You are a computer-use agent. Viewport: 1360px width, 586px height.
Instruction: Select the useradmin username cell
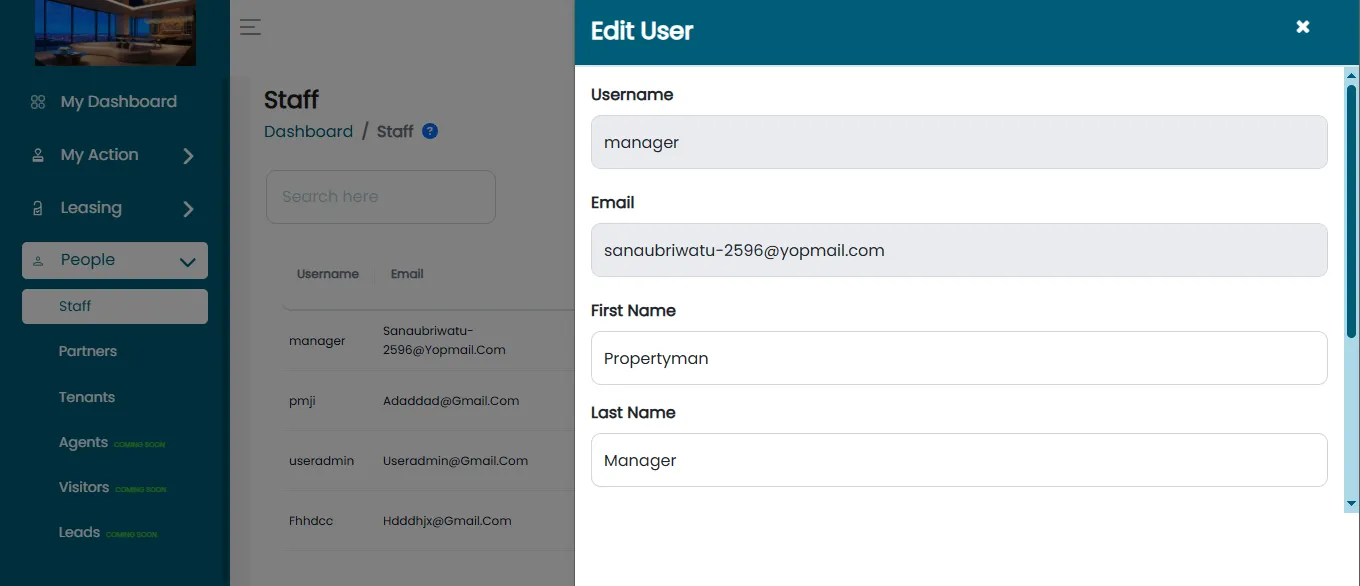pyautogui.click(x=322, y=461)
